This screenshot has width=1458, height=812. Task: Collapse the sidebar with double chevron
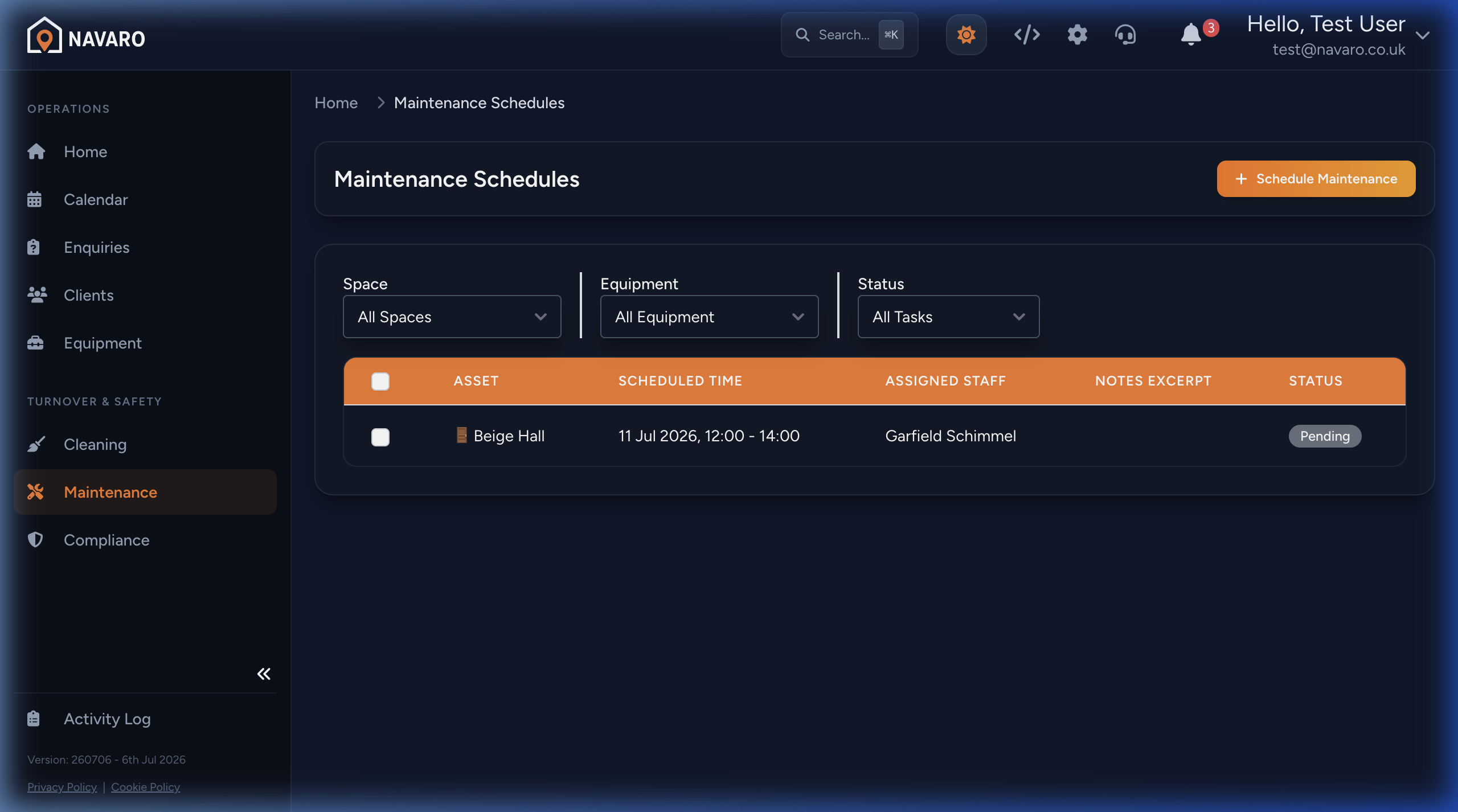tap(264, 674)
